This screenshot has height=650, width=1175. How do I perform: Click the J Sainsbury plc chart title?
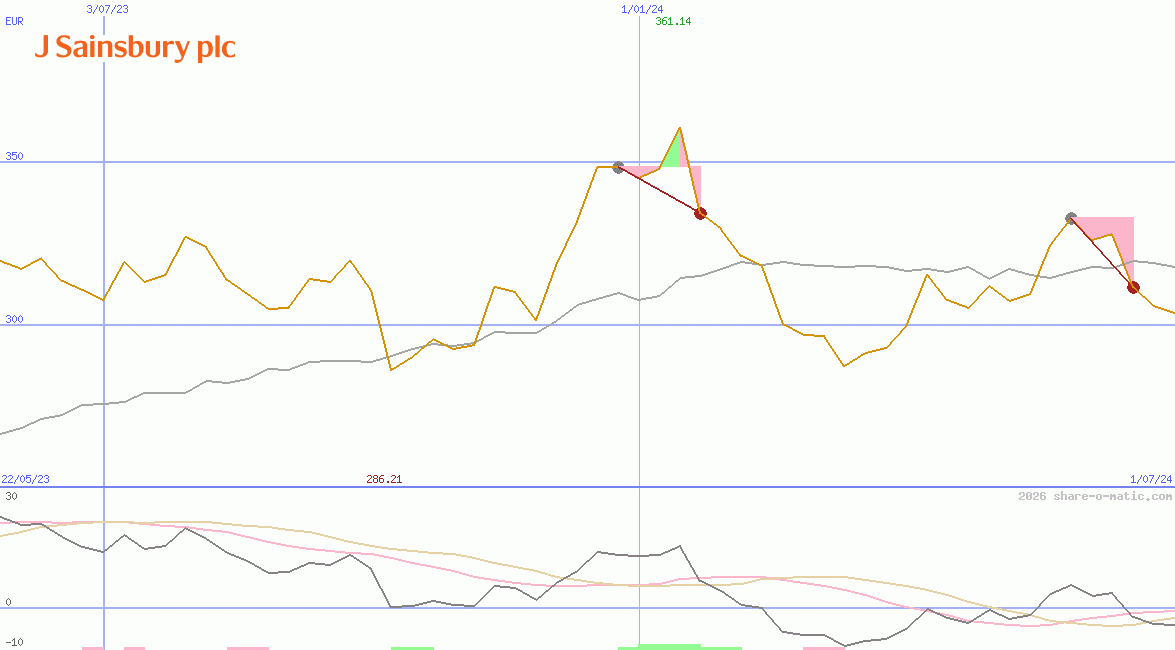(135, 47)
